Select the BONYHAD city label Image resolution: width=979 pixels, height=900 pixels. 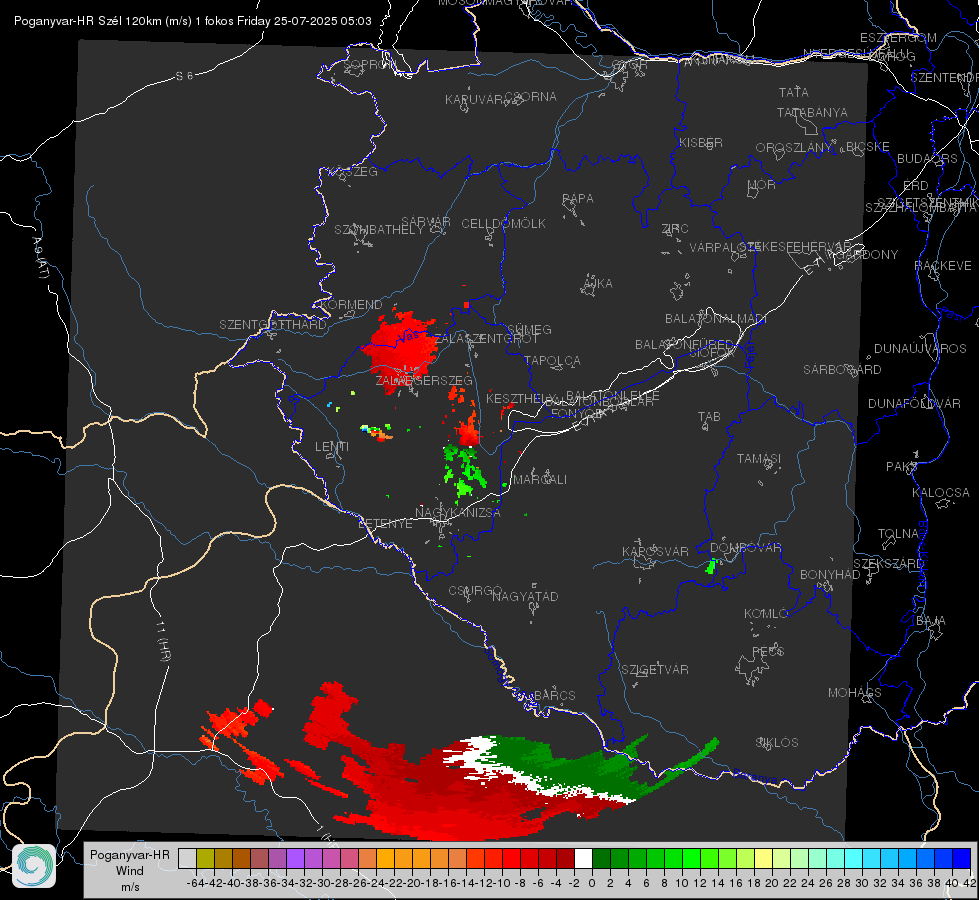[x=830, y=575]
